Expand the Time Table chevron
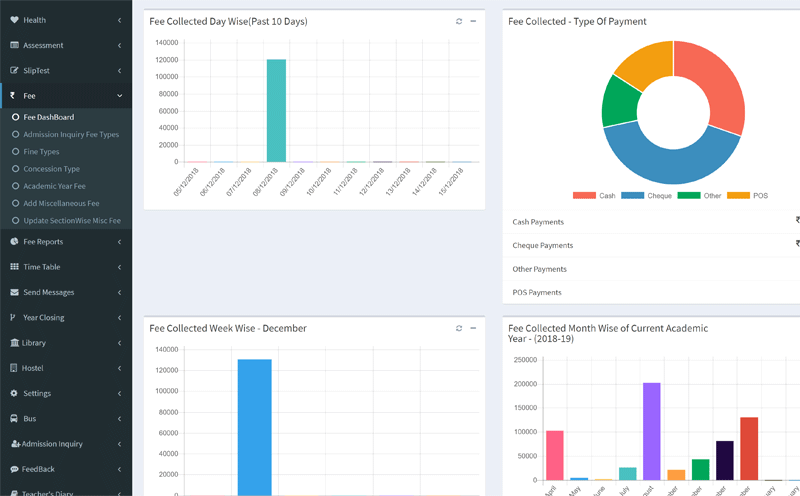Image resolution: width=800 pixels, height=496 pixels. 119,267
